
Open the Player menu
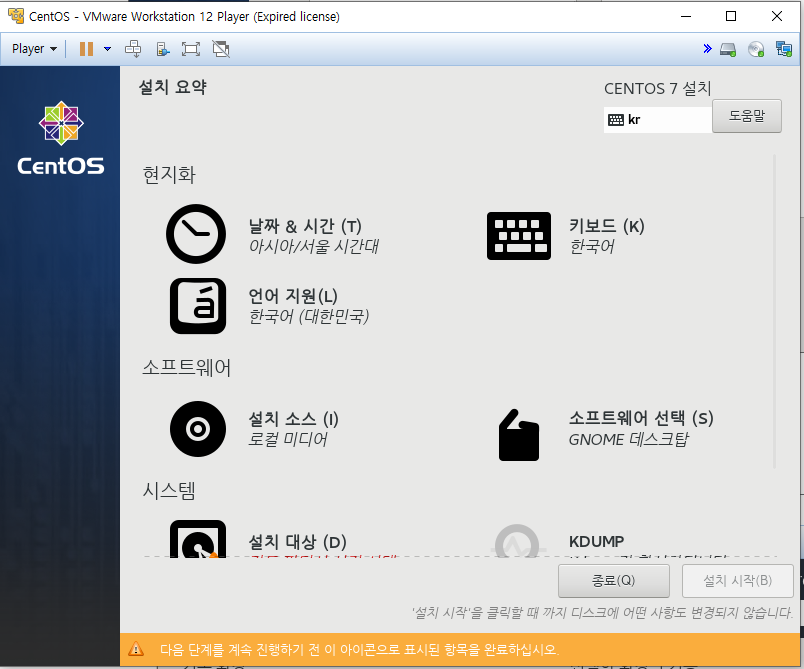click(34, 49)
